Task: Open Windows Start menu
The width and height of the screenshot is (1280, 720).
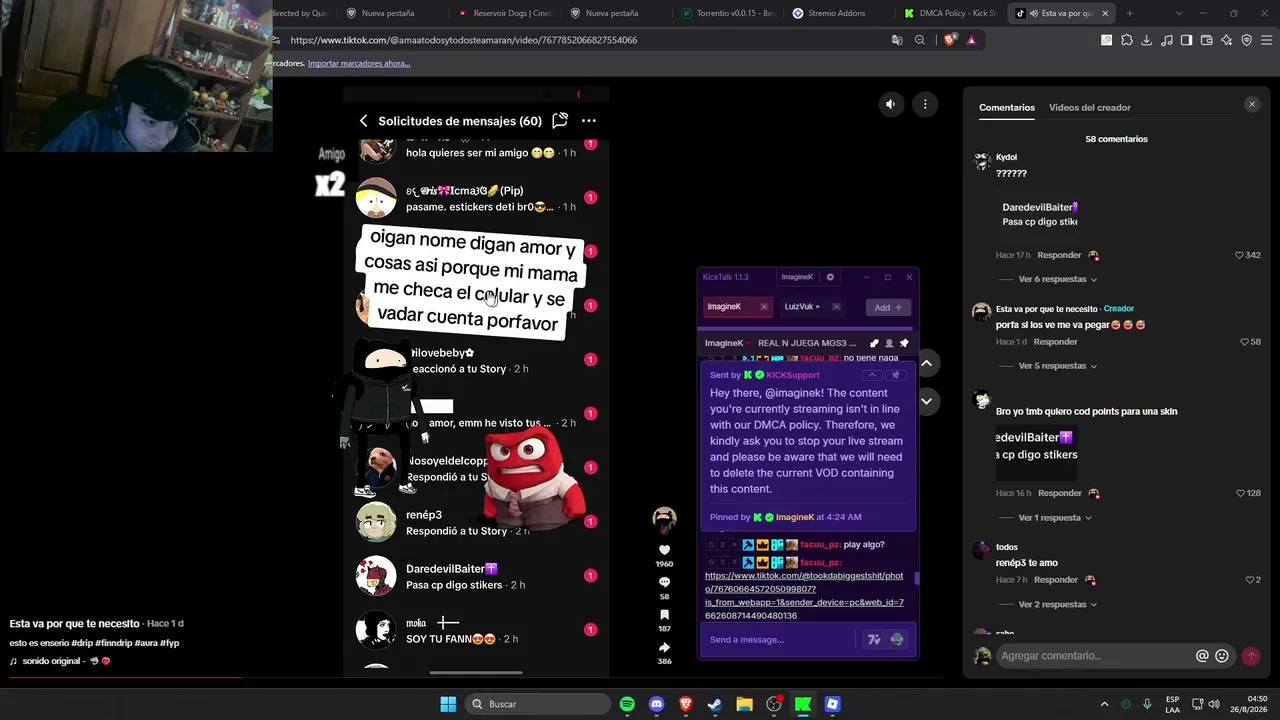Action: tap(448, 704)
